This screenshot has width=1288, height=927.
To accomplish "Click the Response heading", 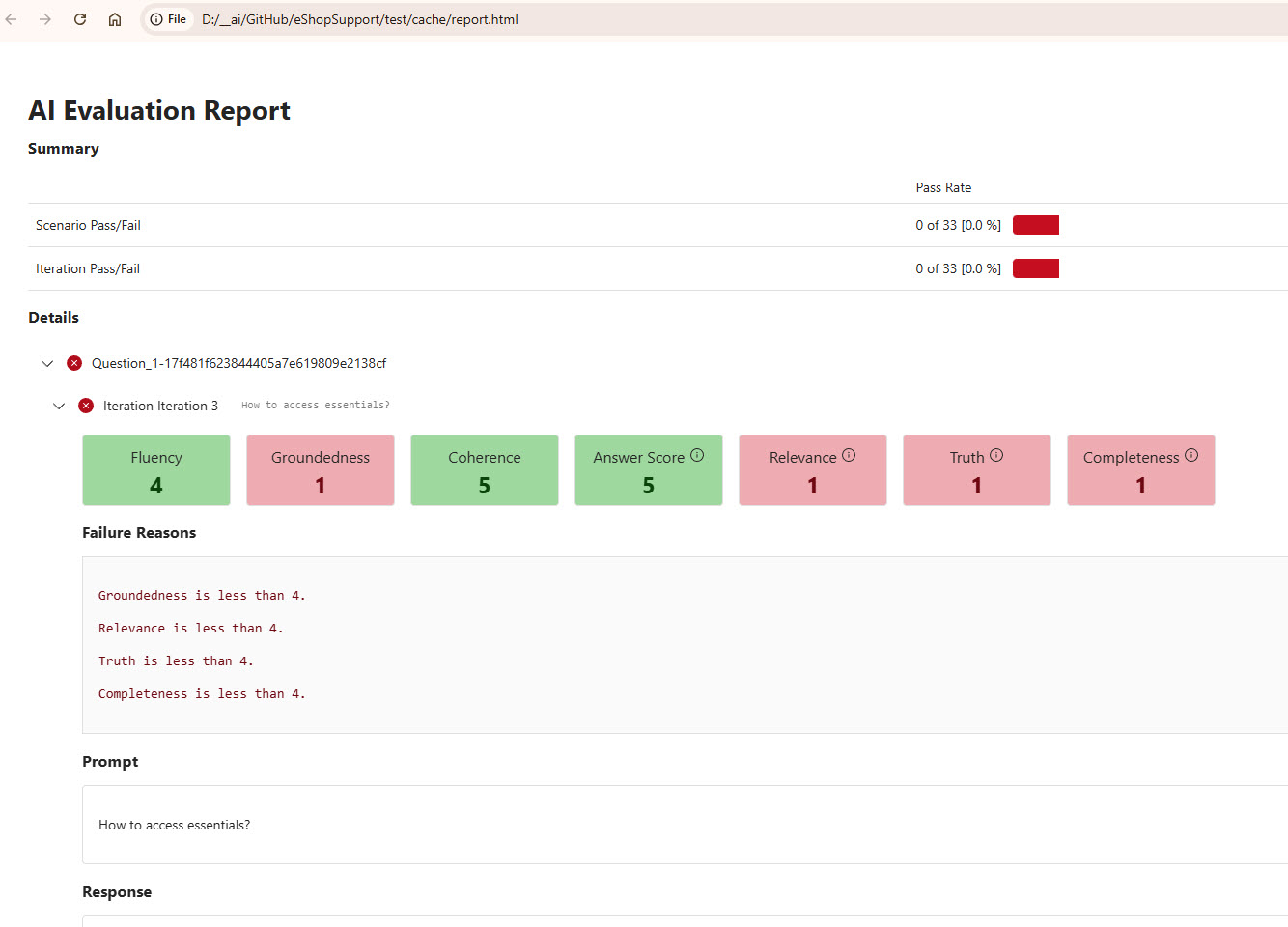I will [117, 892].
